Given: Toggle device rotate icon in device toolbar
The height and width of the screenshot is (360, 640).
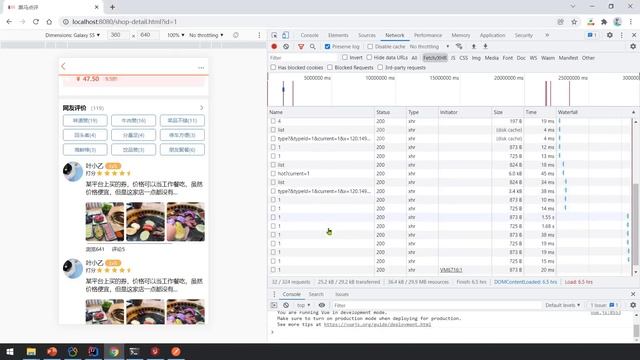Looking at the screenshot, I should pos(236,35).
